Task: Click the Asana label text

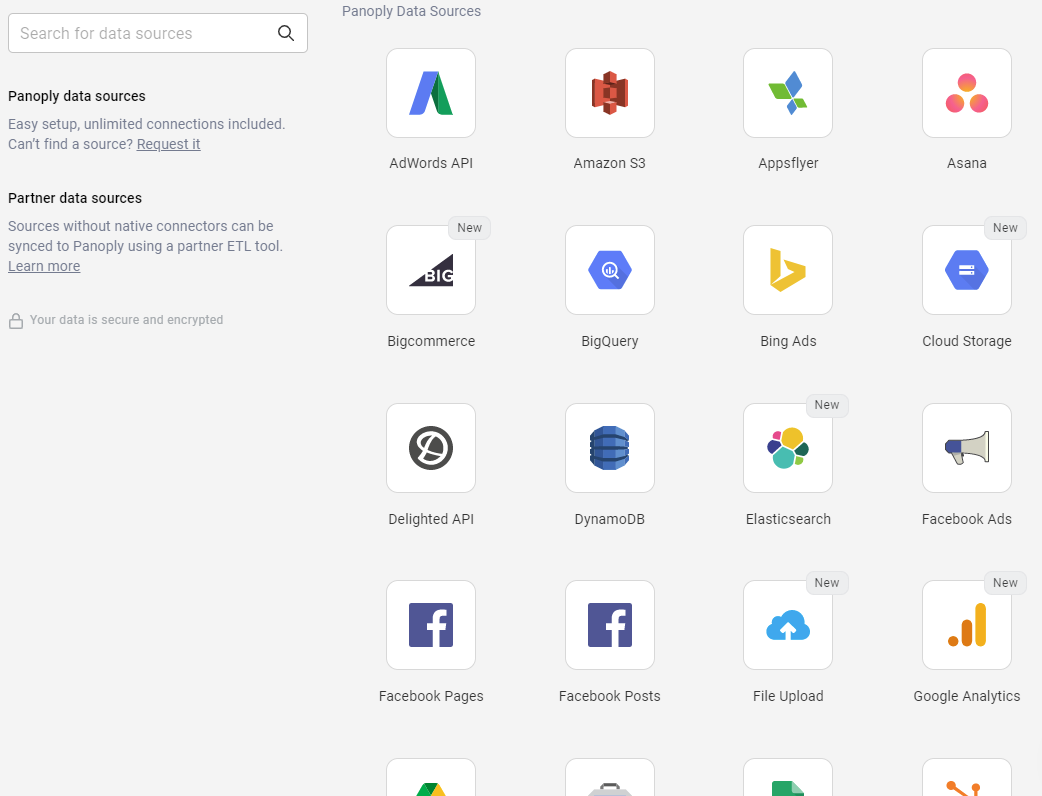Action: 966,163
